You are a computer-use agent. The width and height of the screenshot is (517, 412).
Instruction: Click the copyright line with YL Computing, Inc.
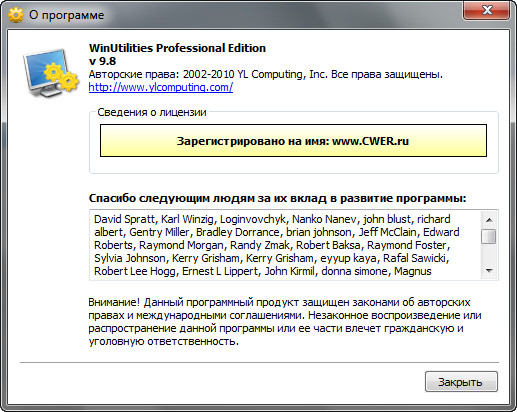(266, 74)
